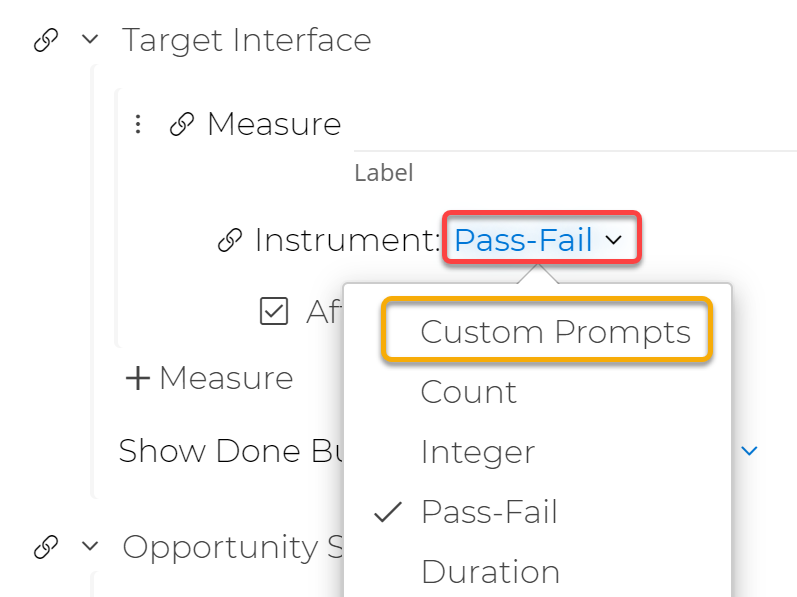Toggle the checkbox below Instrument
Image resolution: width=797 pixels, height=597 pixels.
[273, 312]
